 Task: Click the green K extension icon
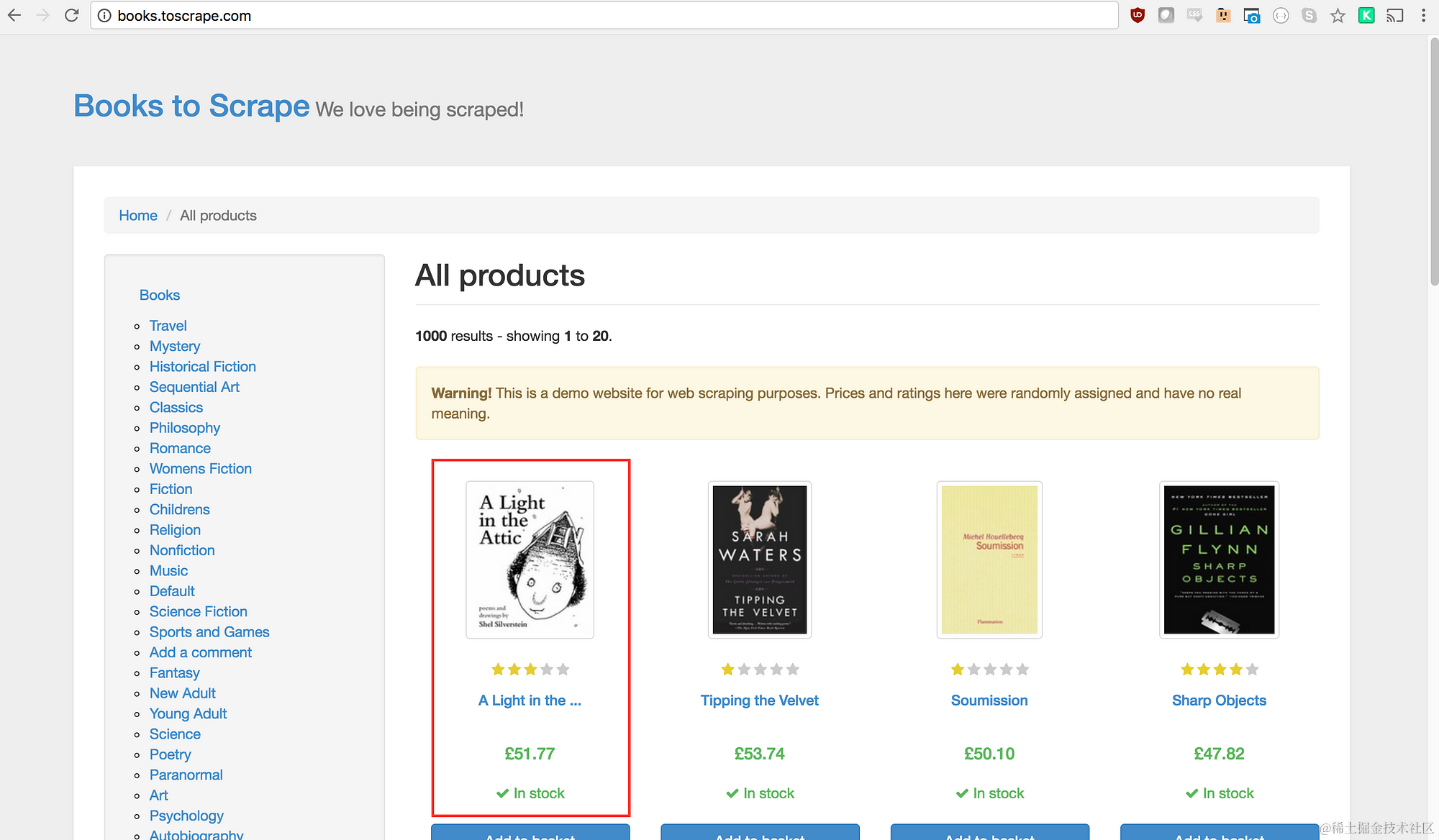click(x=1366, y=15)
